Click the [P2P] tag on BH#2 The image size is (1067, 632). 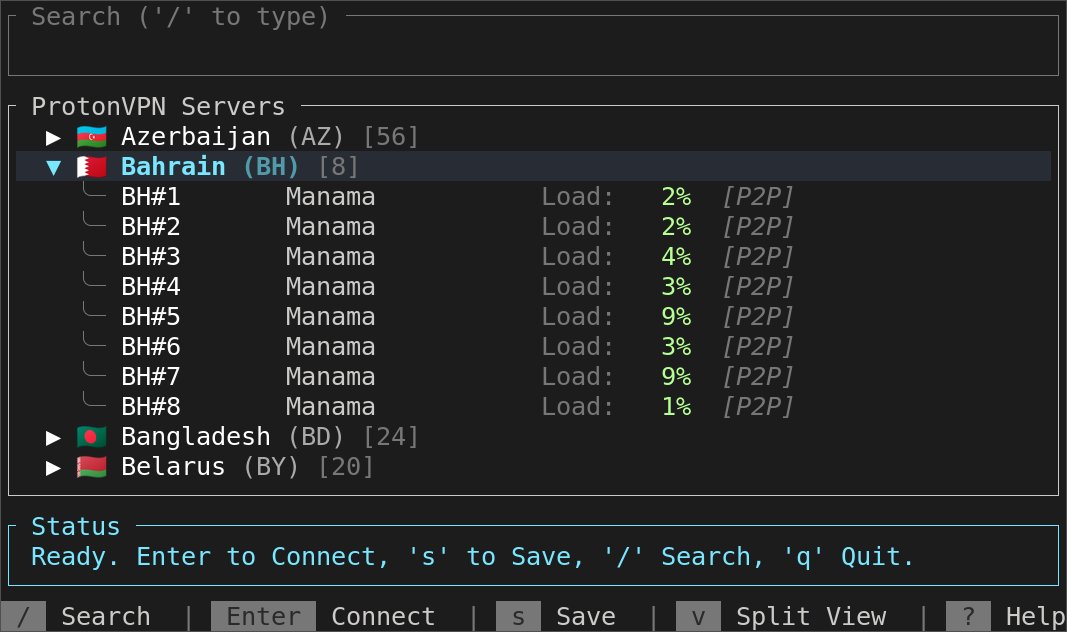(758, 227)
